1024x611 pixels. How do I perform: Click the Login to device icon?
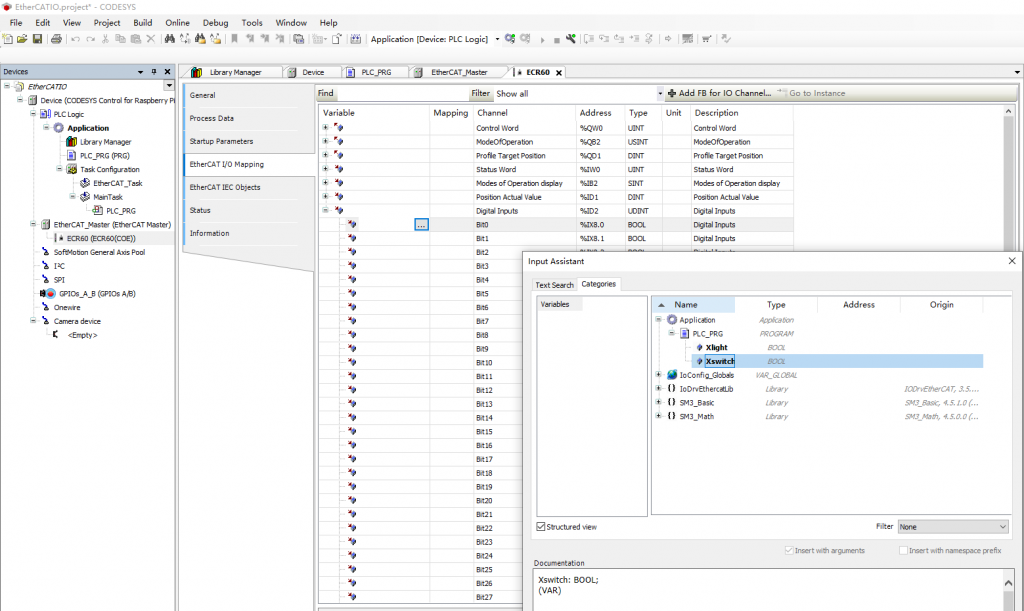510,39
